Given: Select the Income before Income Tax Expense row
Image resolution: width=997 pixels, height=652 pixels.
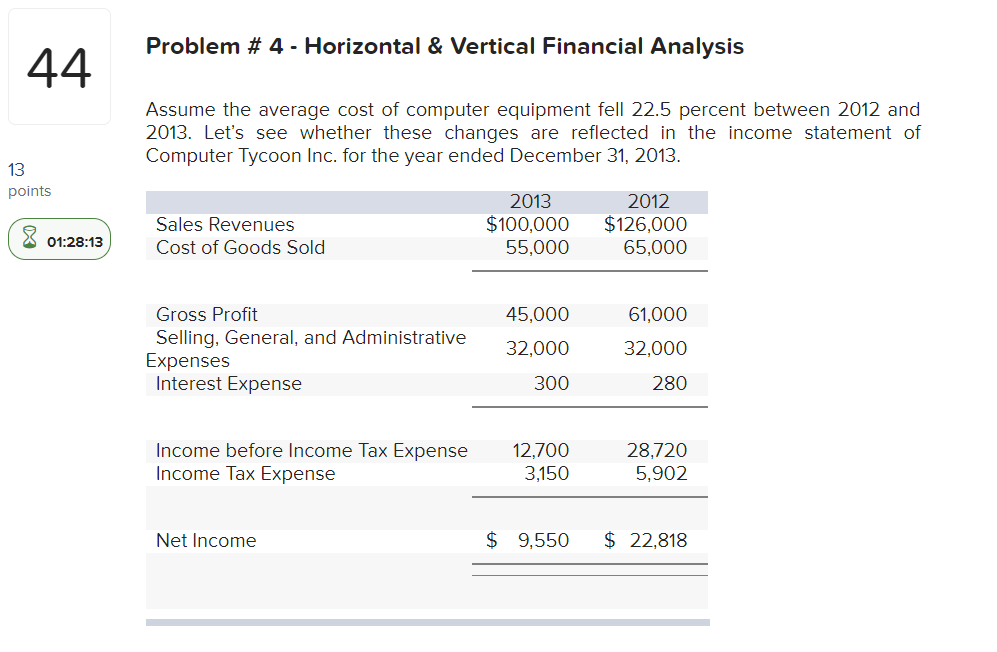Looking at the screenshot, I should (311, 450).
